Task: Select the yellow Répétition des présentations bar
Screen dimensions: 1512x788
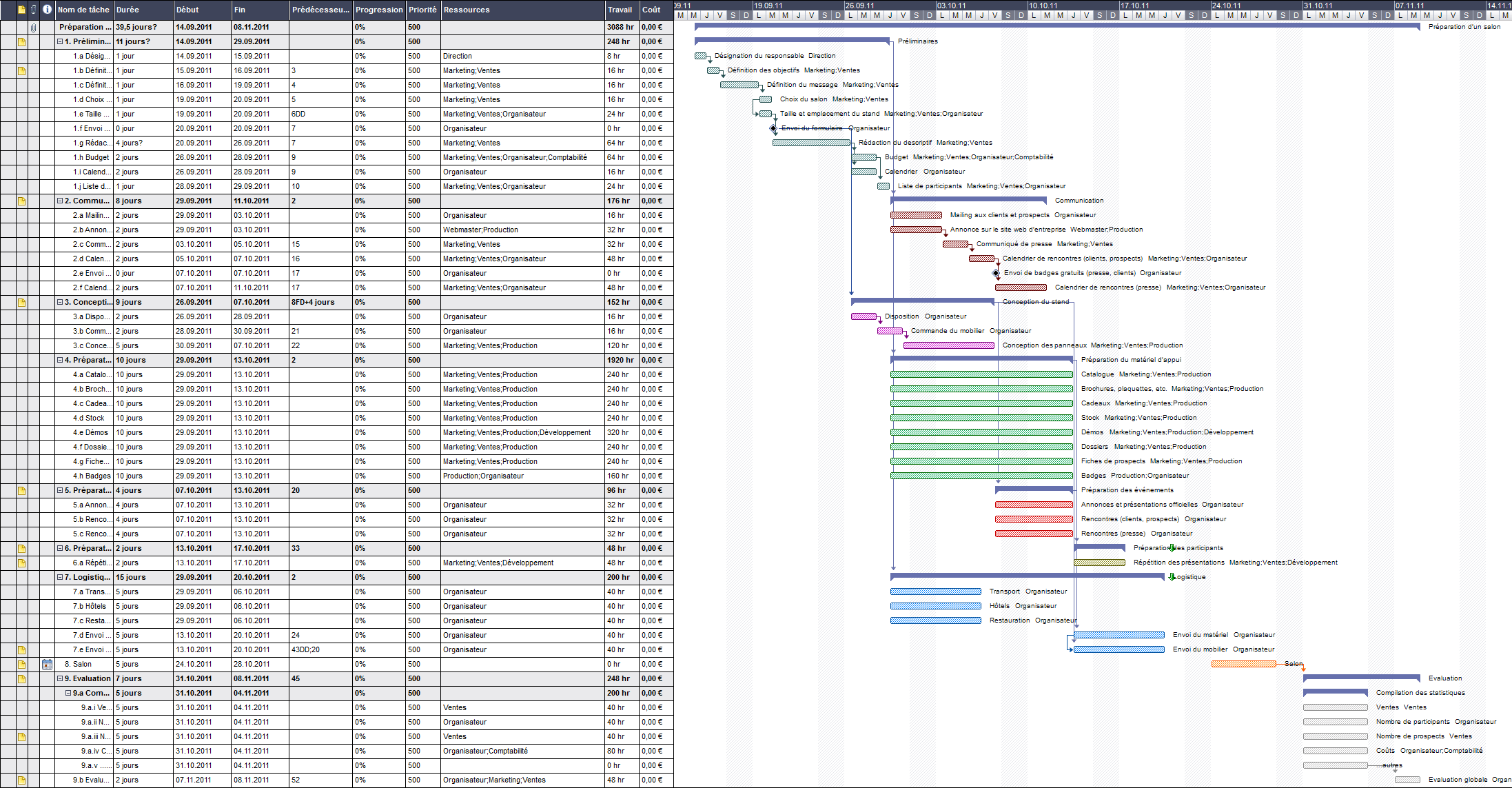Action: click(1099, 563)
